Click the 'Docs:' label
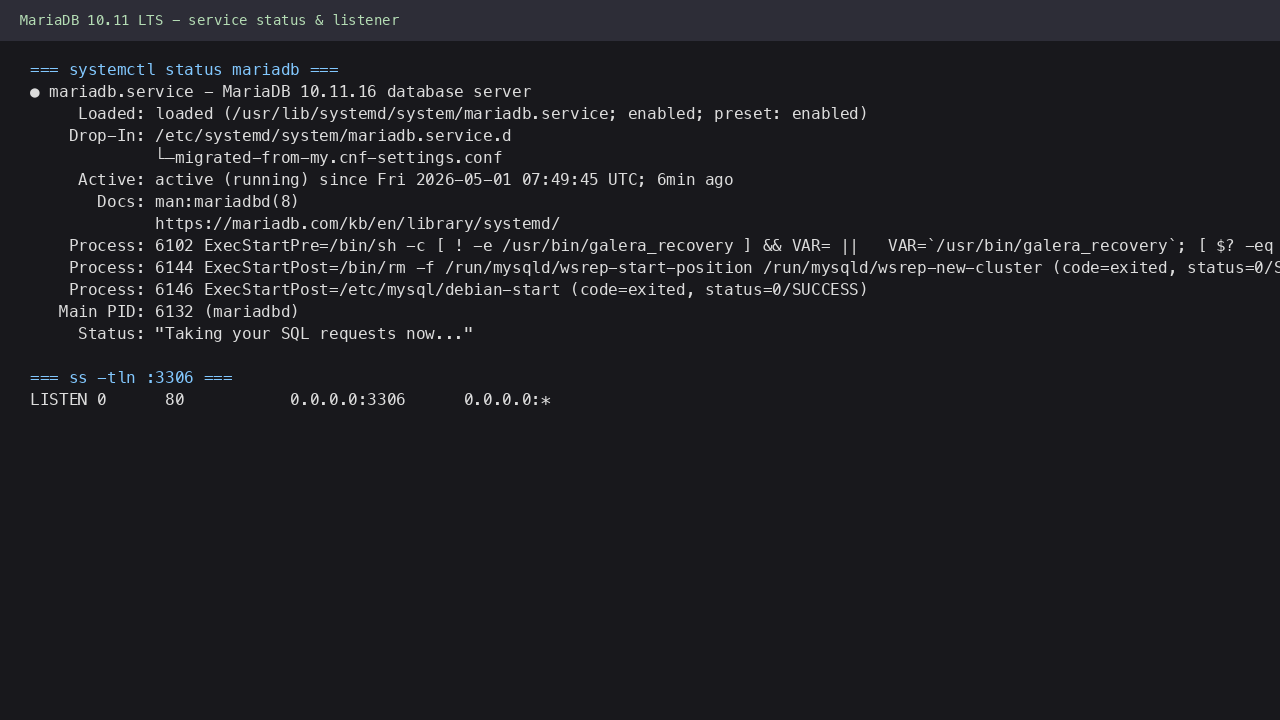 121,202
